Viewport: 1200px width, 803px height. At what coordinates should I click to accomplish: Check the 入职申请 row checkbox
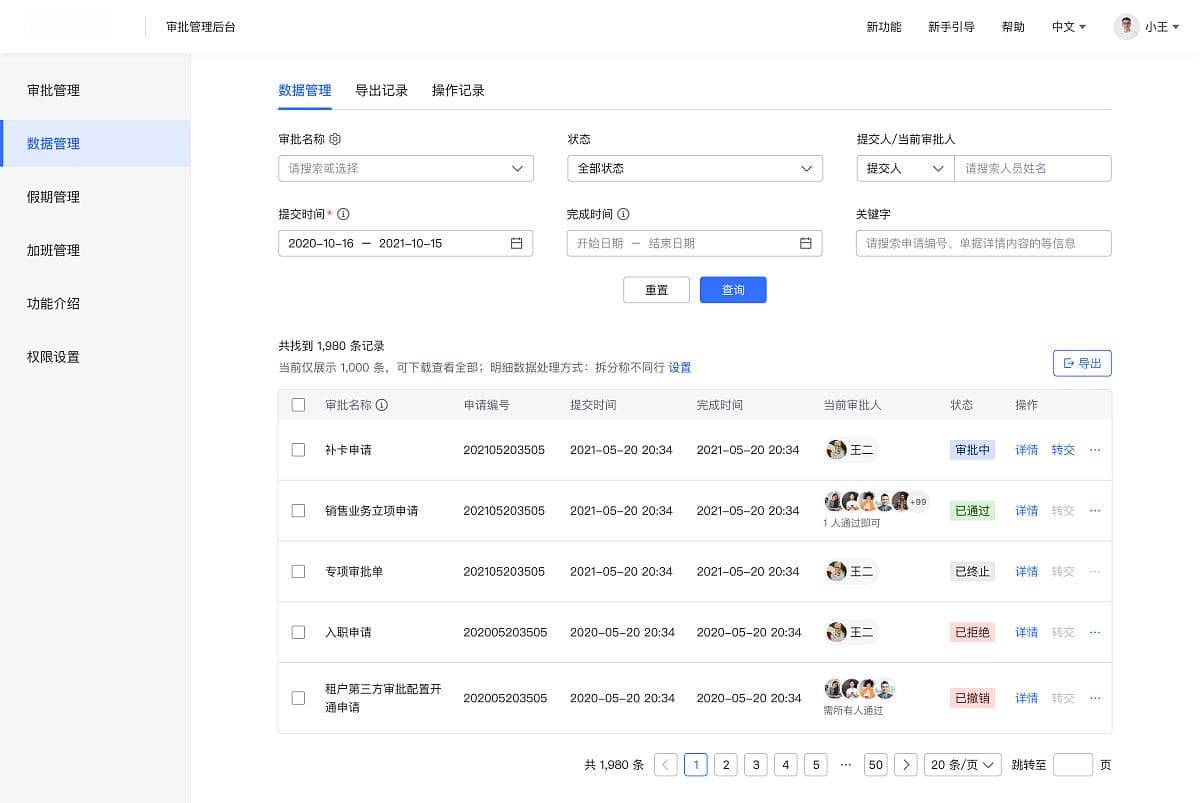298,632
